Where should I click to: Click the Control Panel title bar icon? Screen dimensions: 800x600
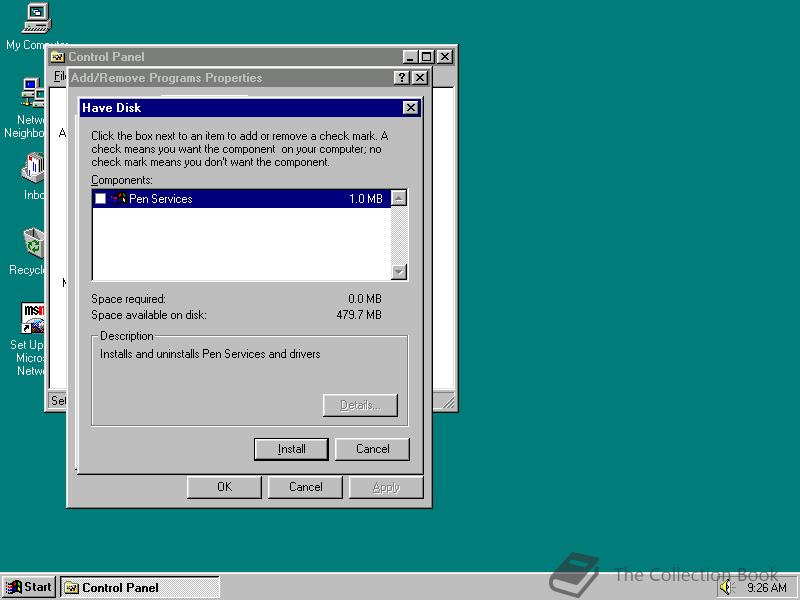tap(58, 57)
